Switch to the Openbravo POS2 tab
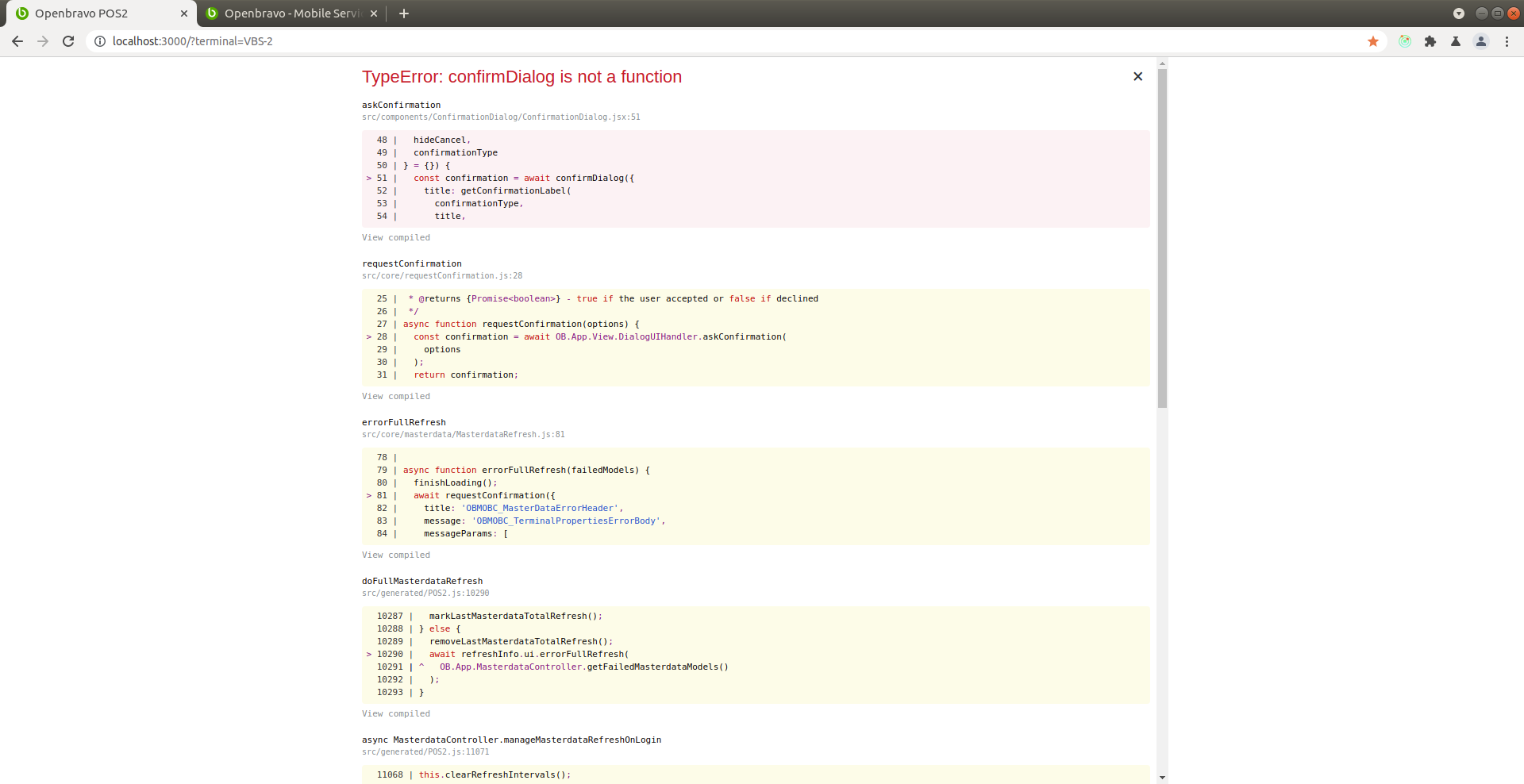The width and height of the screenshot is (1524, 784). [87, 13]
